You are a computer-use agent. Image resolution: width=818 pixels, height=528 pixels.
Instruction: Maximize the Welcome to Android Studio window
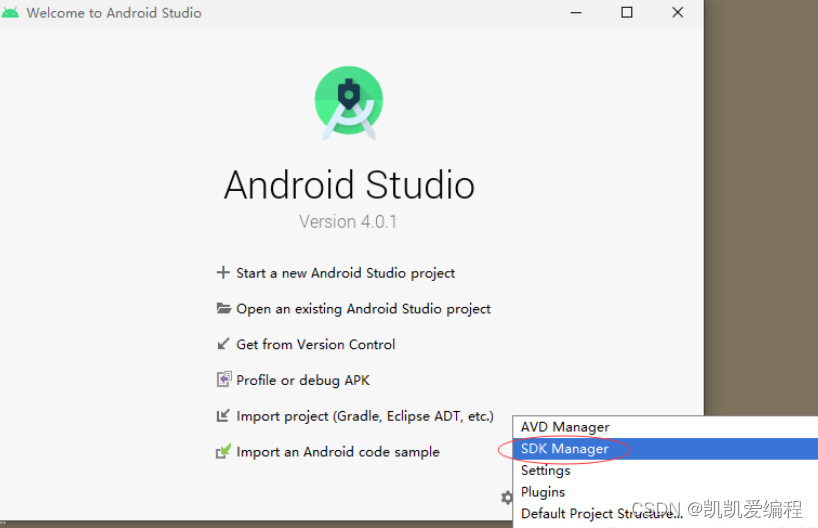pyautogui.click(x=627, y=13)
